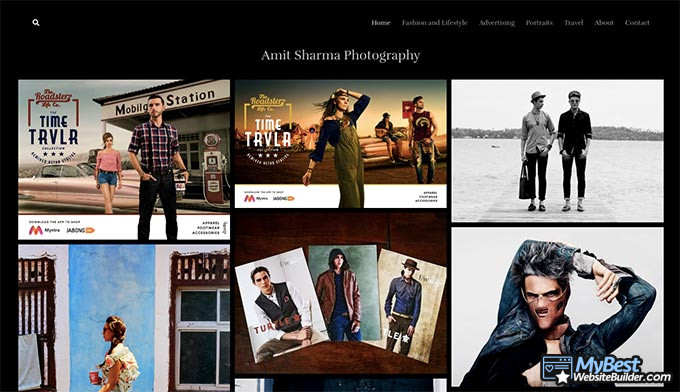Open the search magnifier icon
The height and width of the screenshot is (392, 680).
click(36, 23)
